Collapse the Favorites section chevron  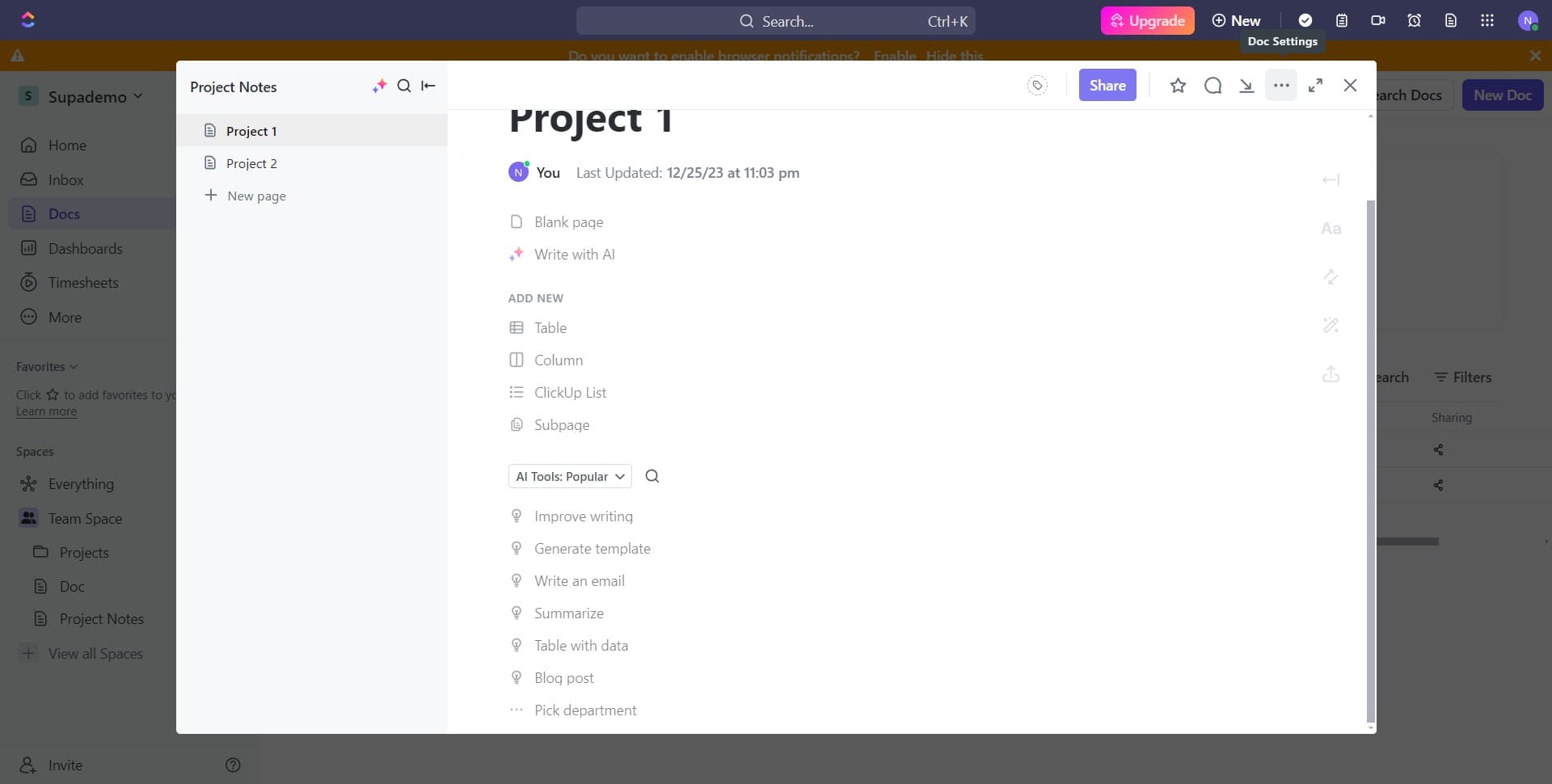(x=74, y=367)
